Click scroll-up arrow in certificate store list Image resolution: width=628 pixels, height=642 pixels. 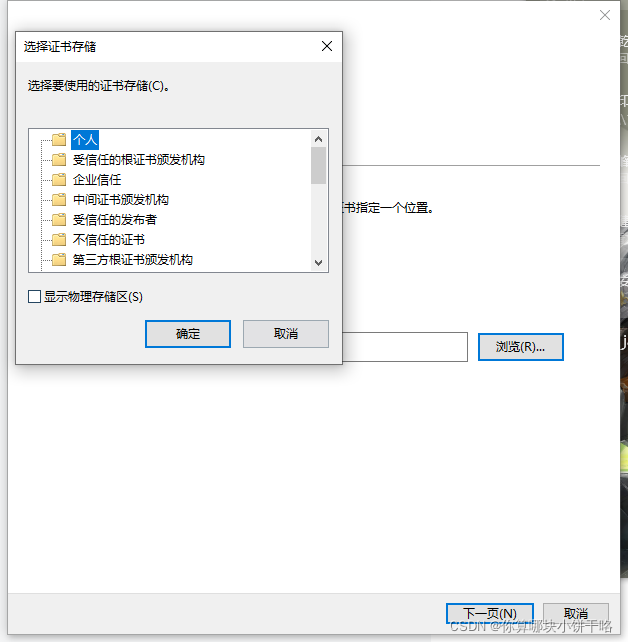click(x=319, y=139)
